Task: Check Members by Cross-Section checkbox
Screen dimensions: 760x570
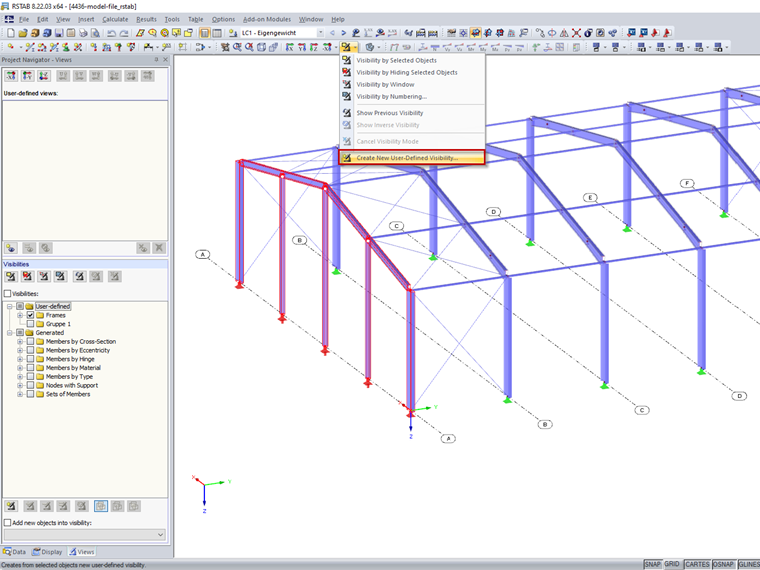Action: (31, 341)
